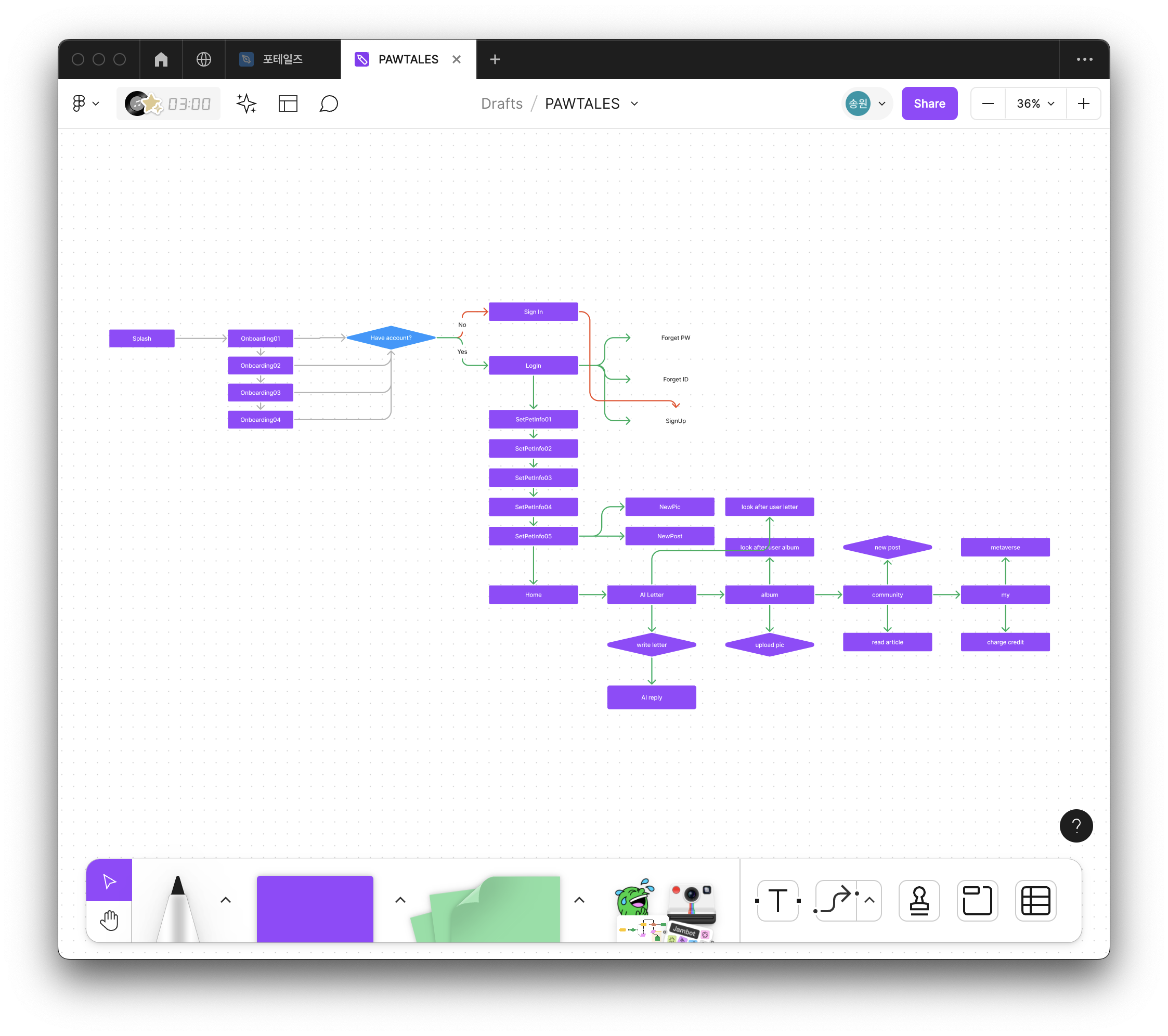Expand the marker options chevron
Screen dimensions: 1168x1036
click(x=226, y=900)
